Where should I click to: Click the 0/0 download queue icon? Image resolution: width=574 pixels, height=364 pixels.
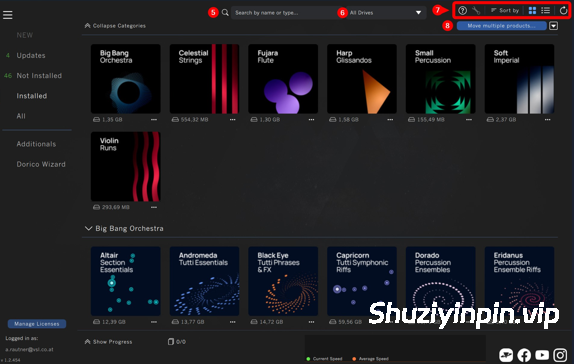click(171, 342)
